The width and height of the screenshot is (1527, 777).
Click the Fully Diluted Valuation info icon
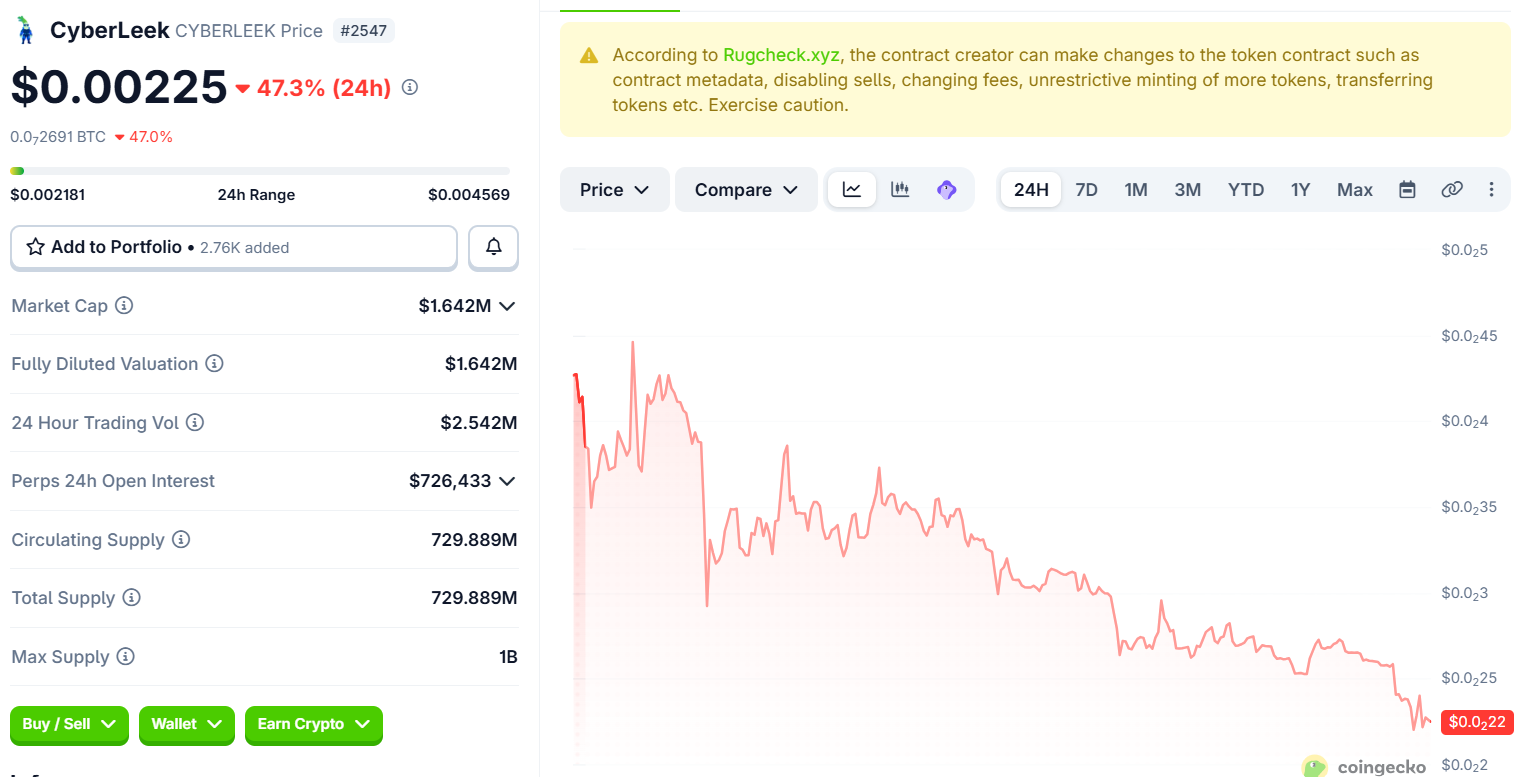pos(214,364)
